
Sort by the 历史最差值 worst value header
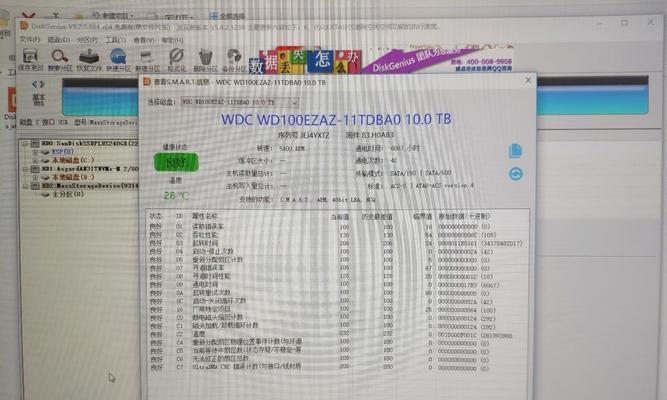[377, 217]
